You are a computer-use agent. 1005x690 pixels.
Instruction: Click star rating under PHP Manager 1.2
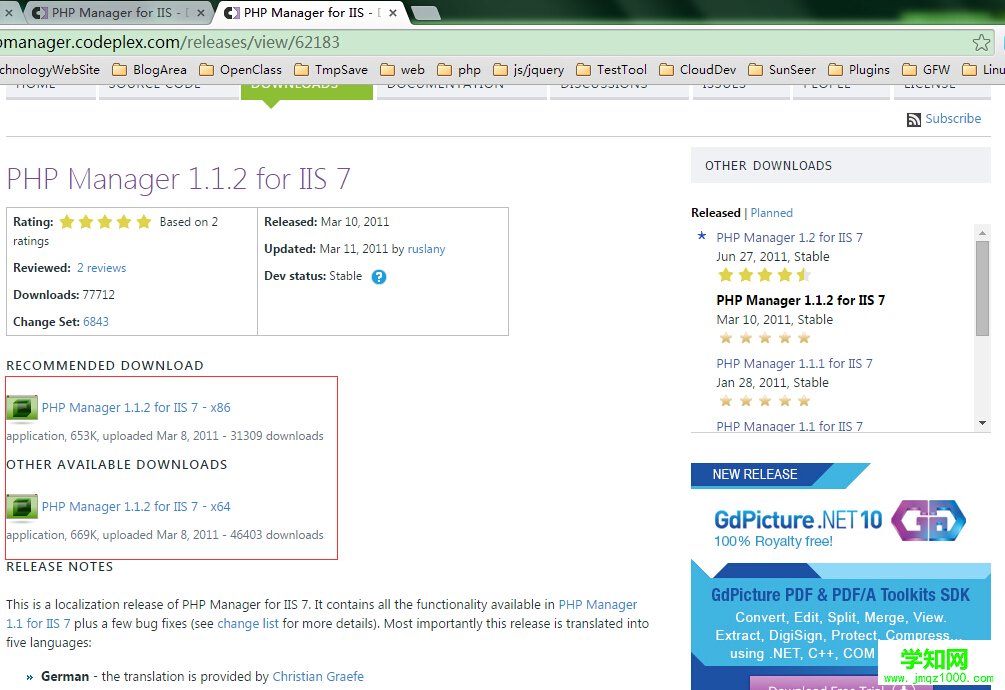(765, 275)
